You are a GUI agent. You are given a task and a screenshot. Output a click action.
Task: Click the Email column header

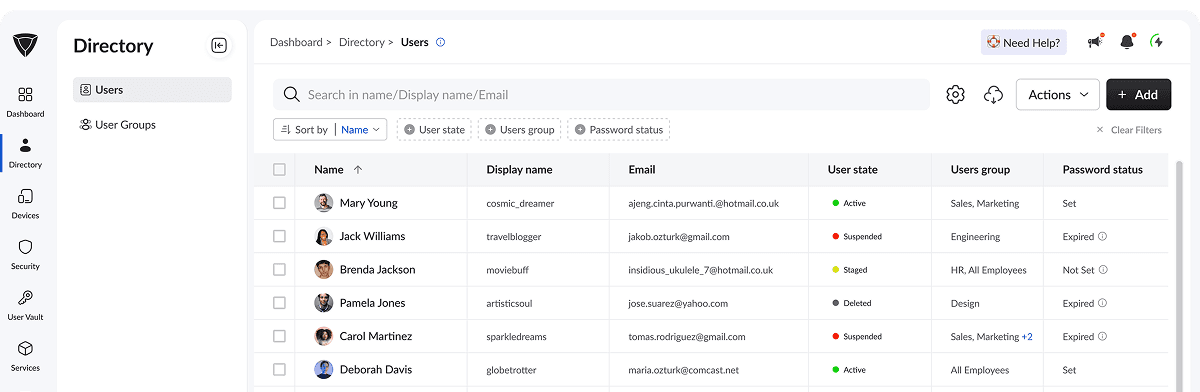click(x=642, y=170)
